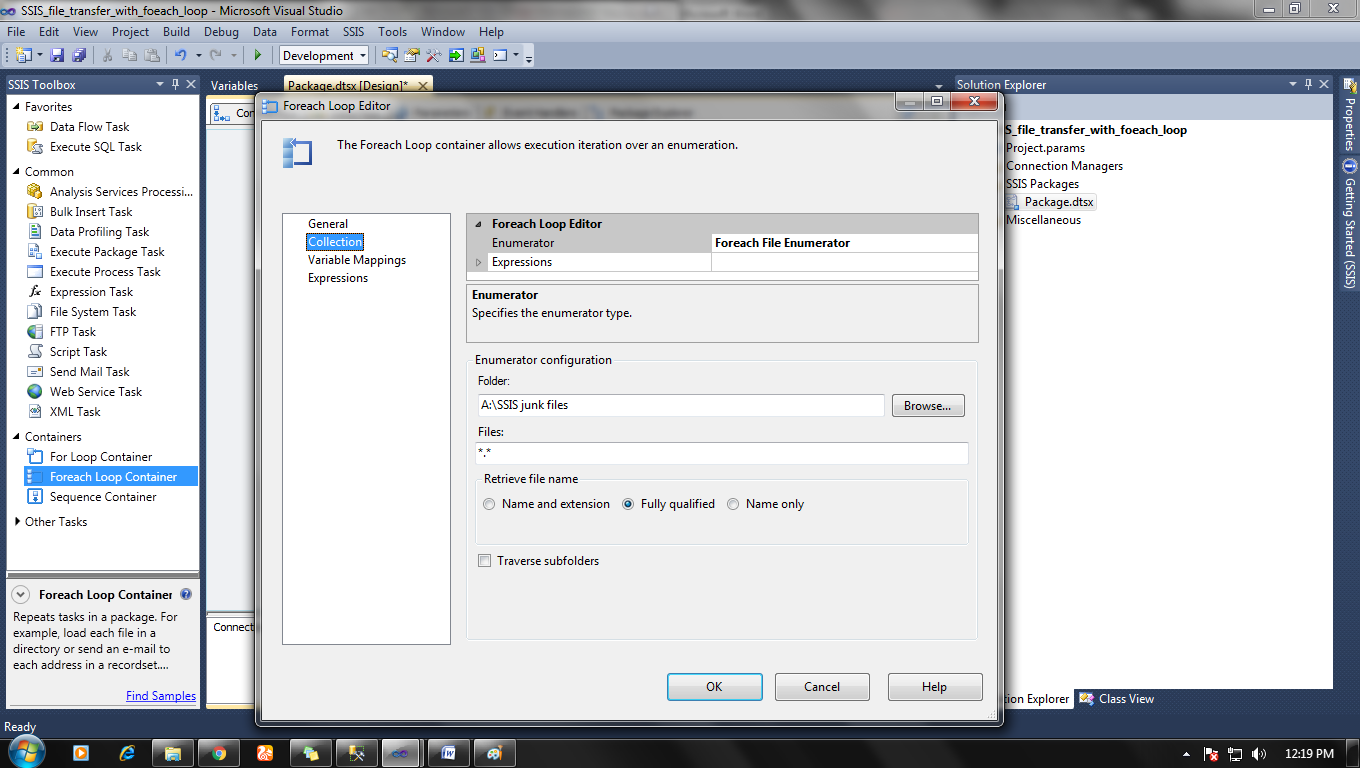Select Sequence Container in the toolbox
Image resolution: width=1360 pixels, height=768 pixels.
tap(103, 497)
